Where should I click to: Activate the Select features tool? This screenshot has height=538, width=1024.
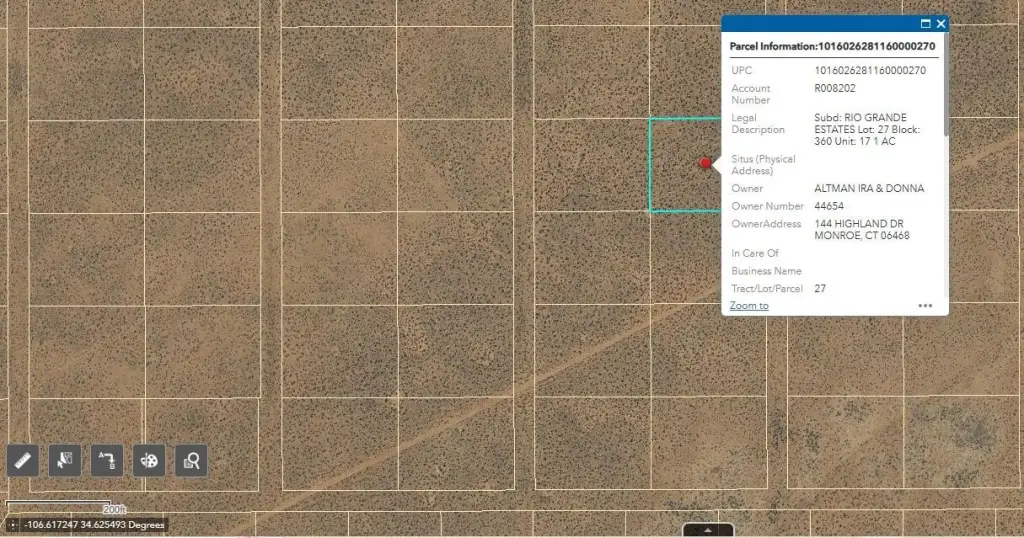pos(65,460)
